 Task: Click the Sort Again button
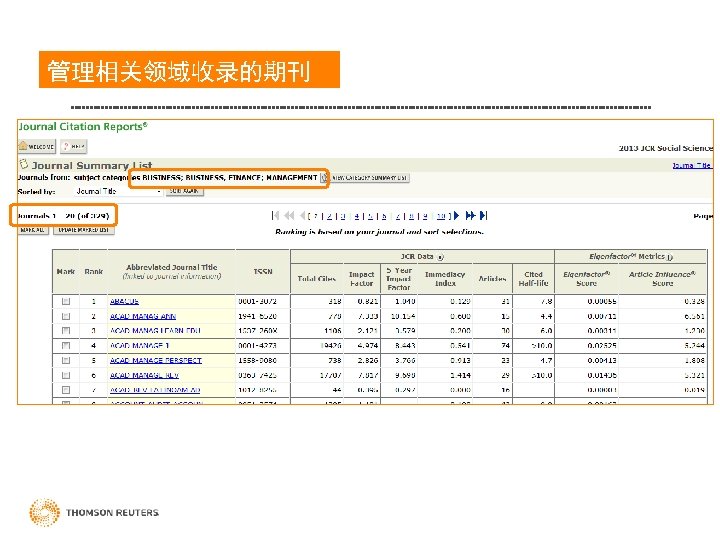[x=184, y=191]
